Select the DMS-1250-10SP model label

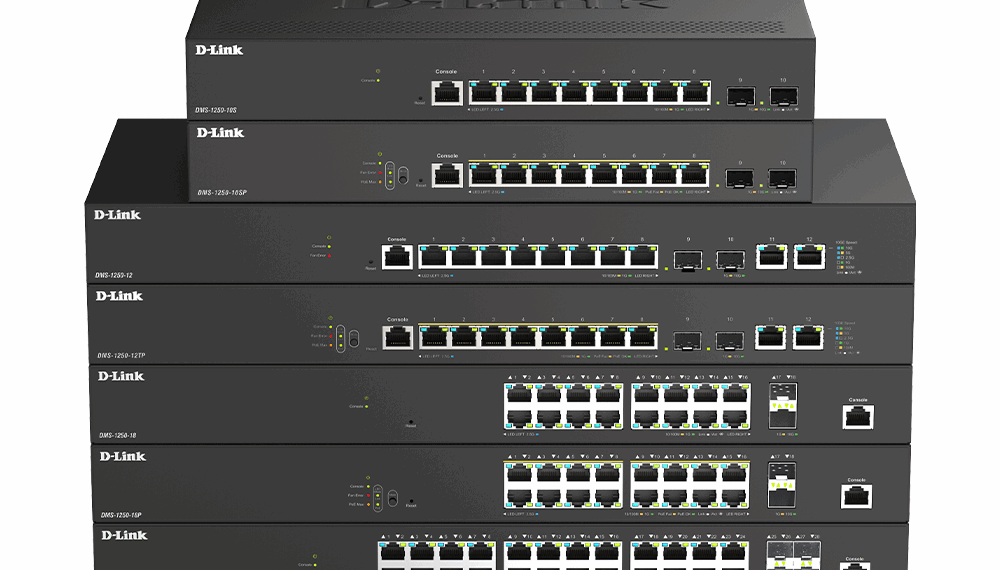coord(222,193)
